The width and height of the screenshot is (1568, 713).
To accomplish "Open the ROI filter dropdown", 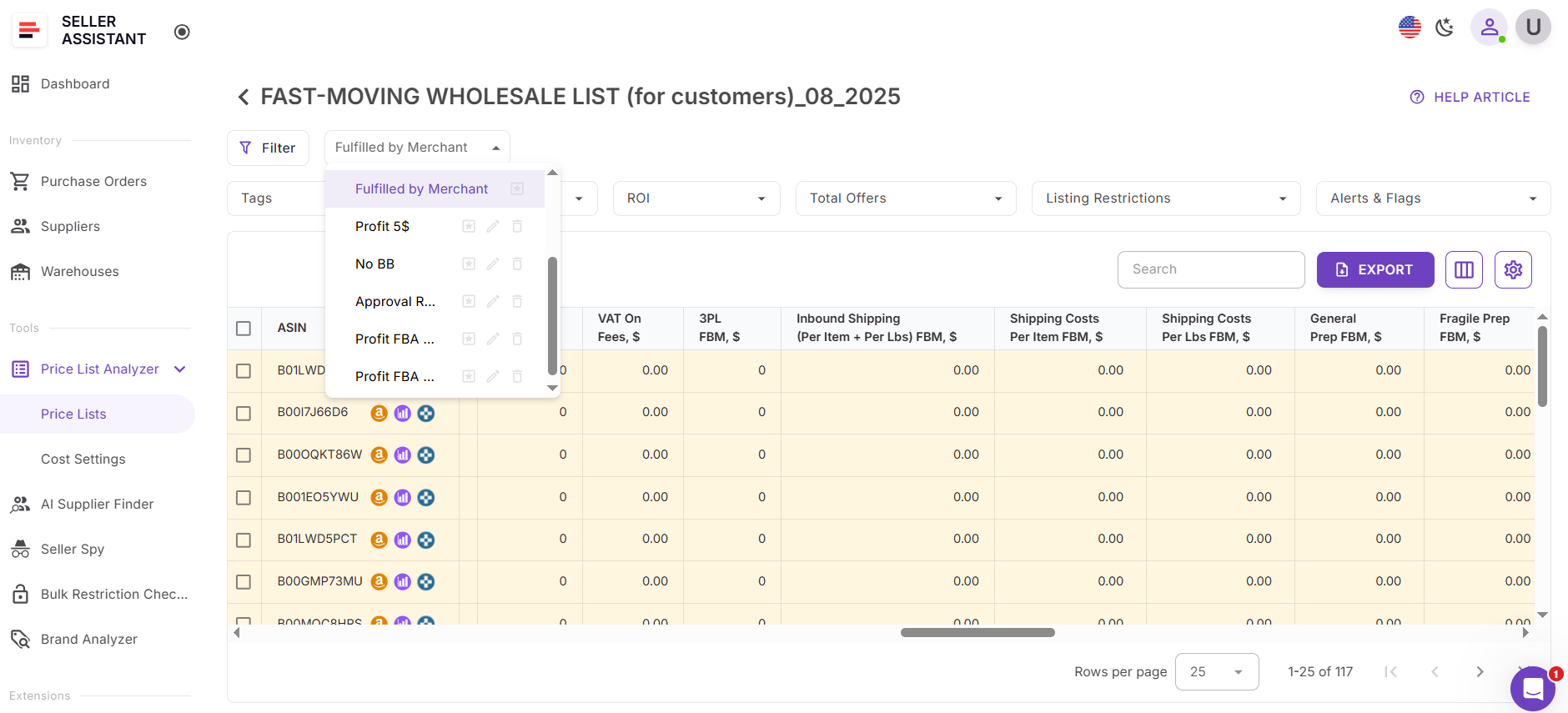I will [696, 198].
